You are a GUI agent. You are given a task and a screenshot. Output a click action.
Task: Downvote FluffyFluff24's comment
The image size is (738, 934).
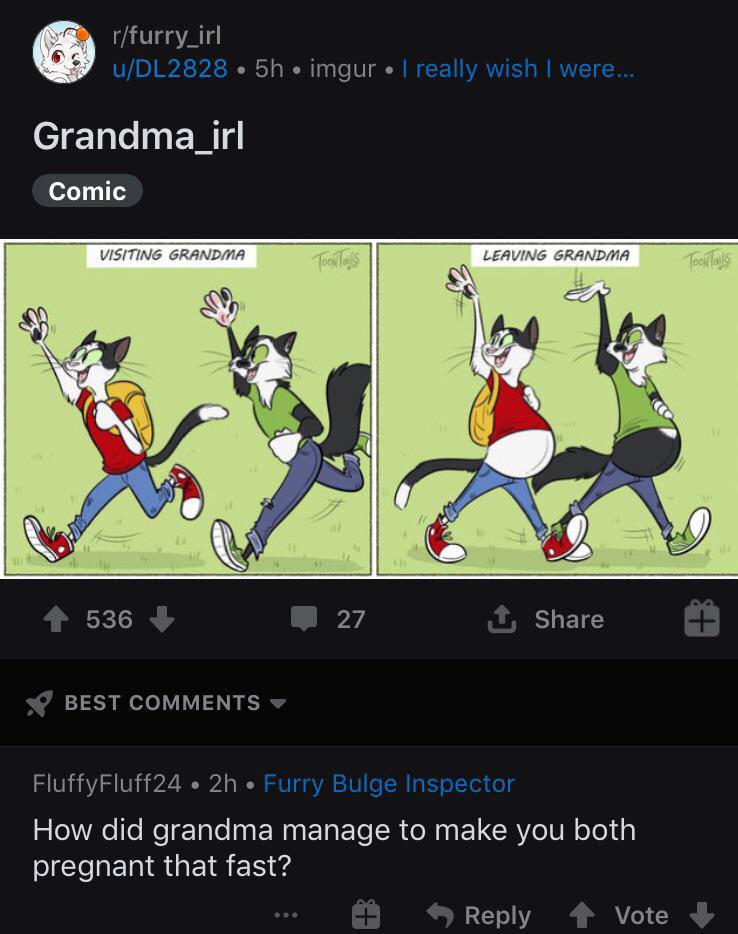click(x=702, y=915)
